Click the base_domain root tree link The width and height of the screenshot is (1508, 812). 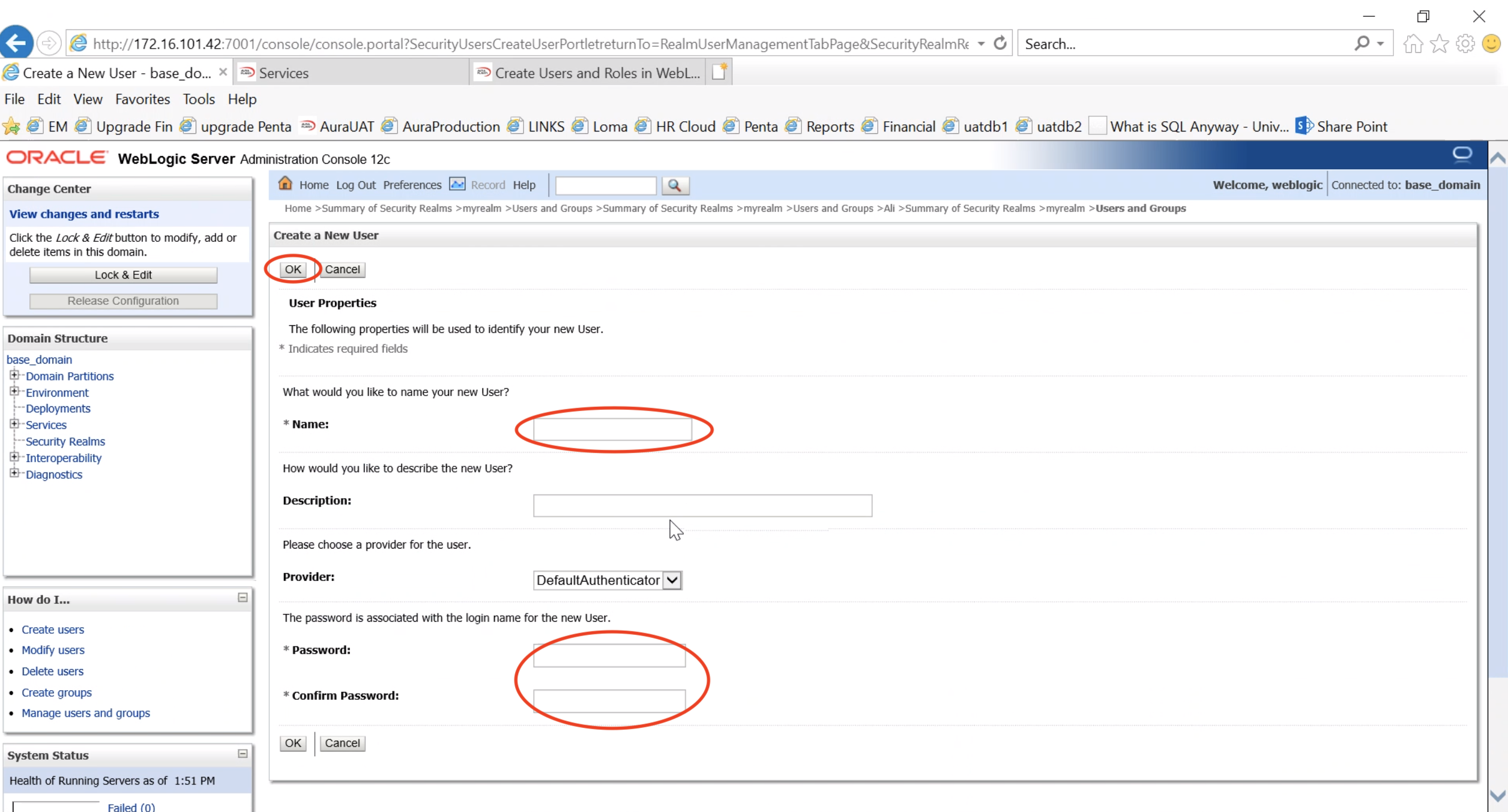pos(39,359)
